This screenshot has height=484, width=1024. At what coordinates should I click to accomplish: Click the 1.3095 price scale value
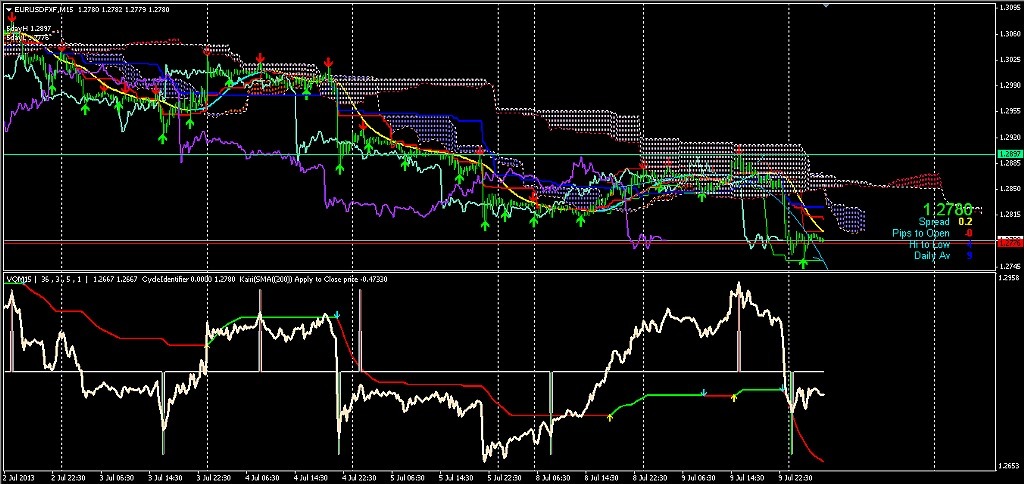tap(1010, 8)
